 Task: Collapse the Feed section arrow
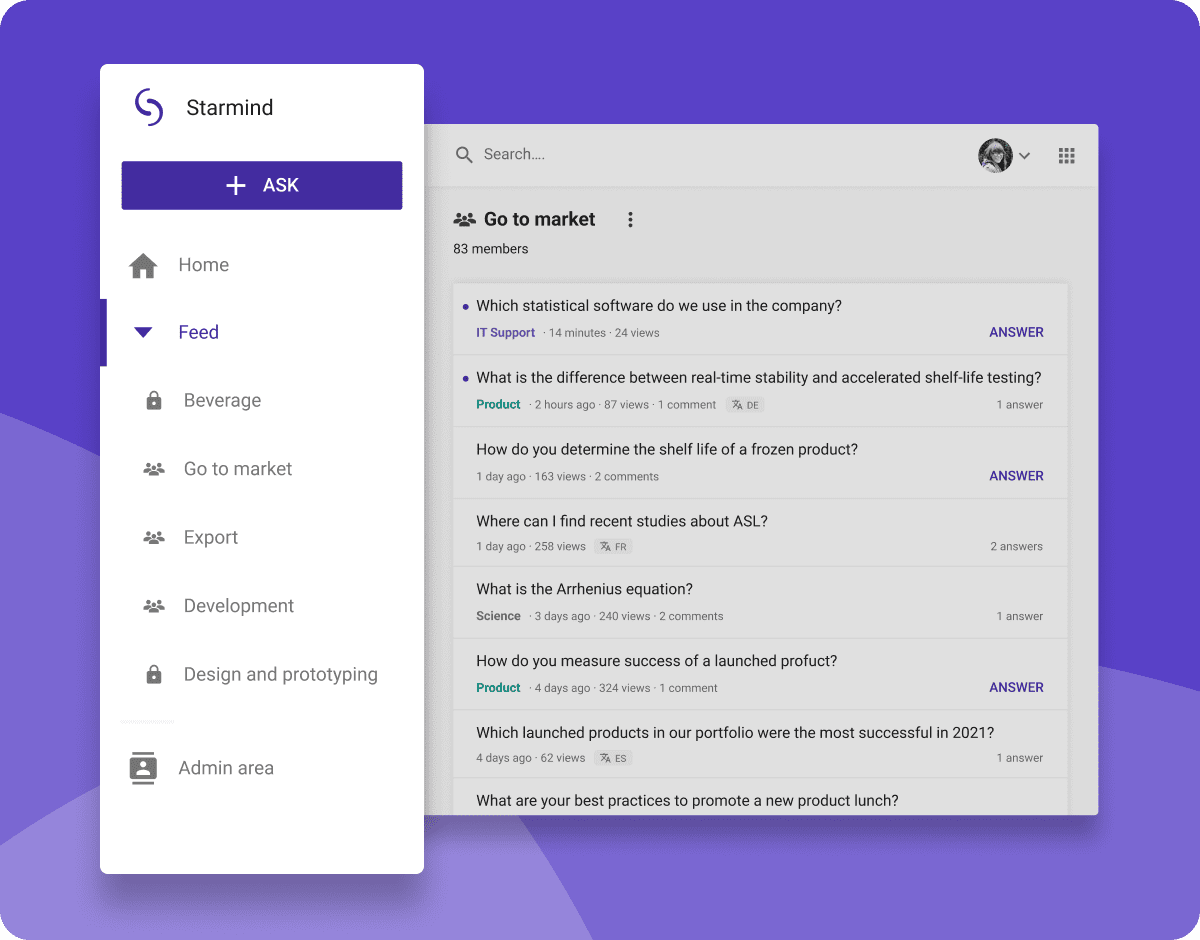coord(144,333)
